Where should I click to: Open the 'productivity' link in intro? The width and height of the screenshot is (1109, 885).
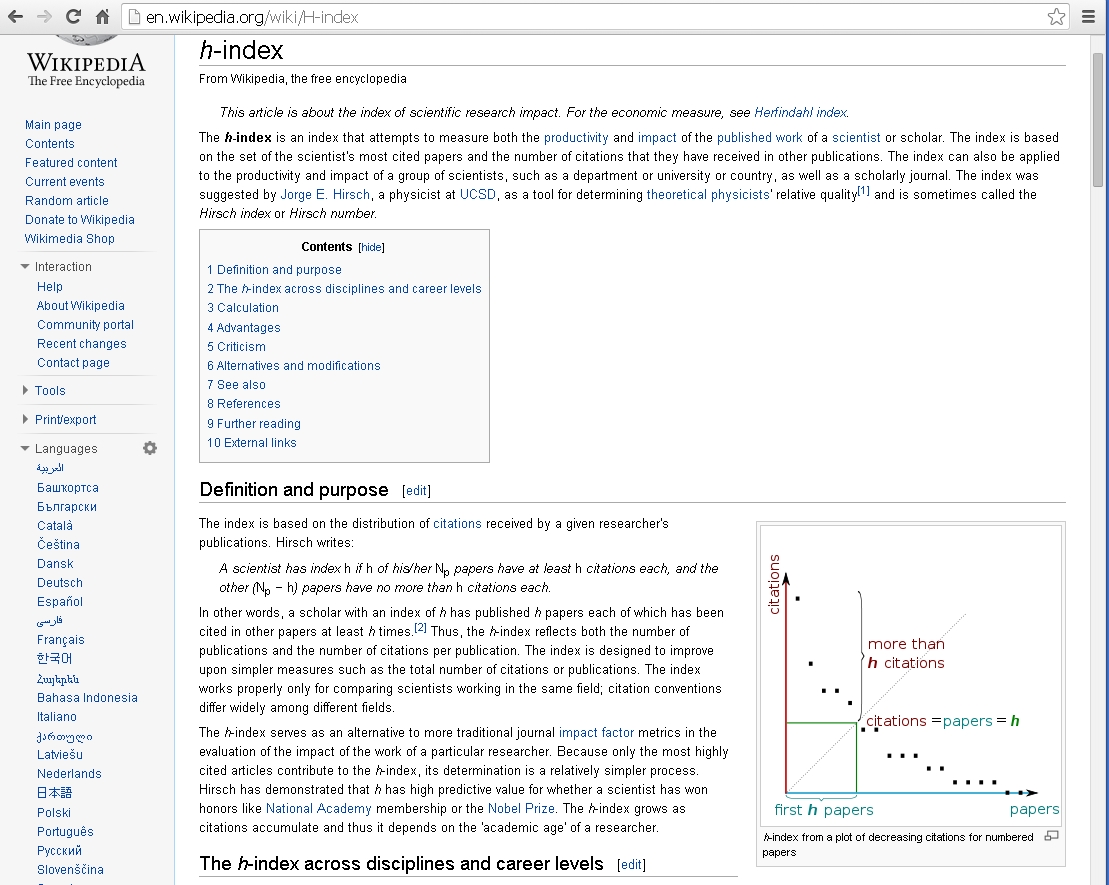pyautogui.click(x=576, y=137)
